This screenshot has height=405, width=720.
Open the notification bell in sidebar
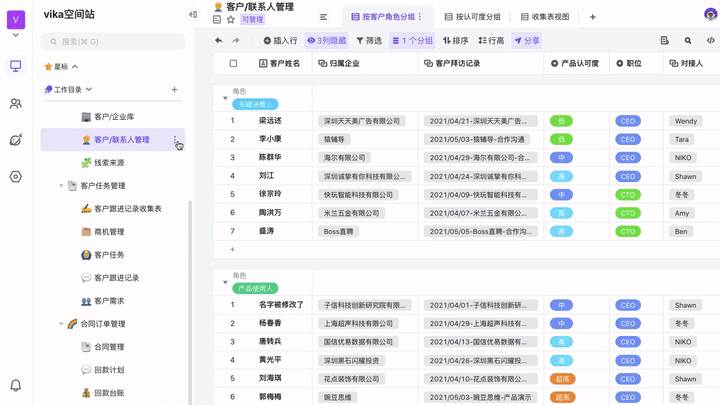pyautogui.click(x=16, y=385)
